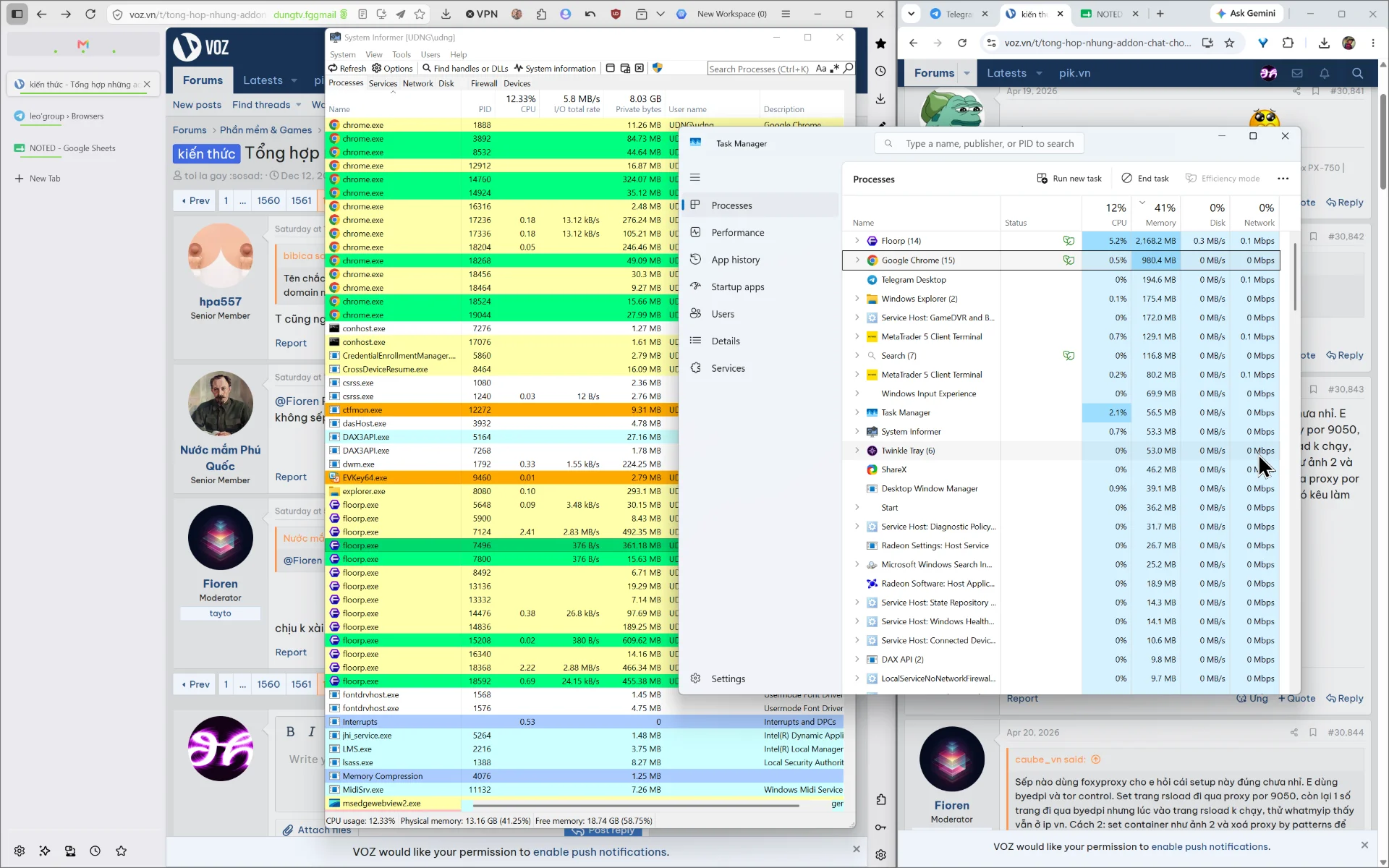Focus the Task Manager search field

979,143
